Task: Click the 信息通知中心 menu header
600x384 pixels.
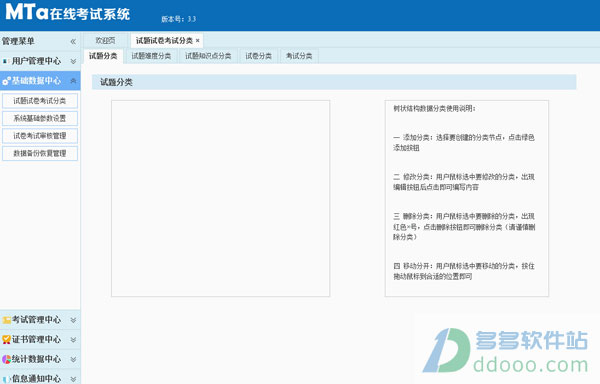Action: (40, 378)
